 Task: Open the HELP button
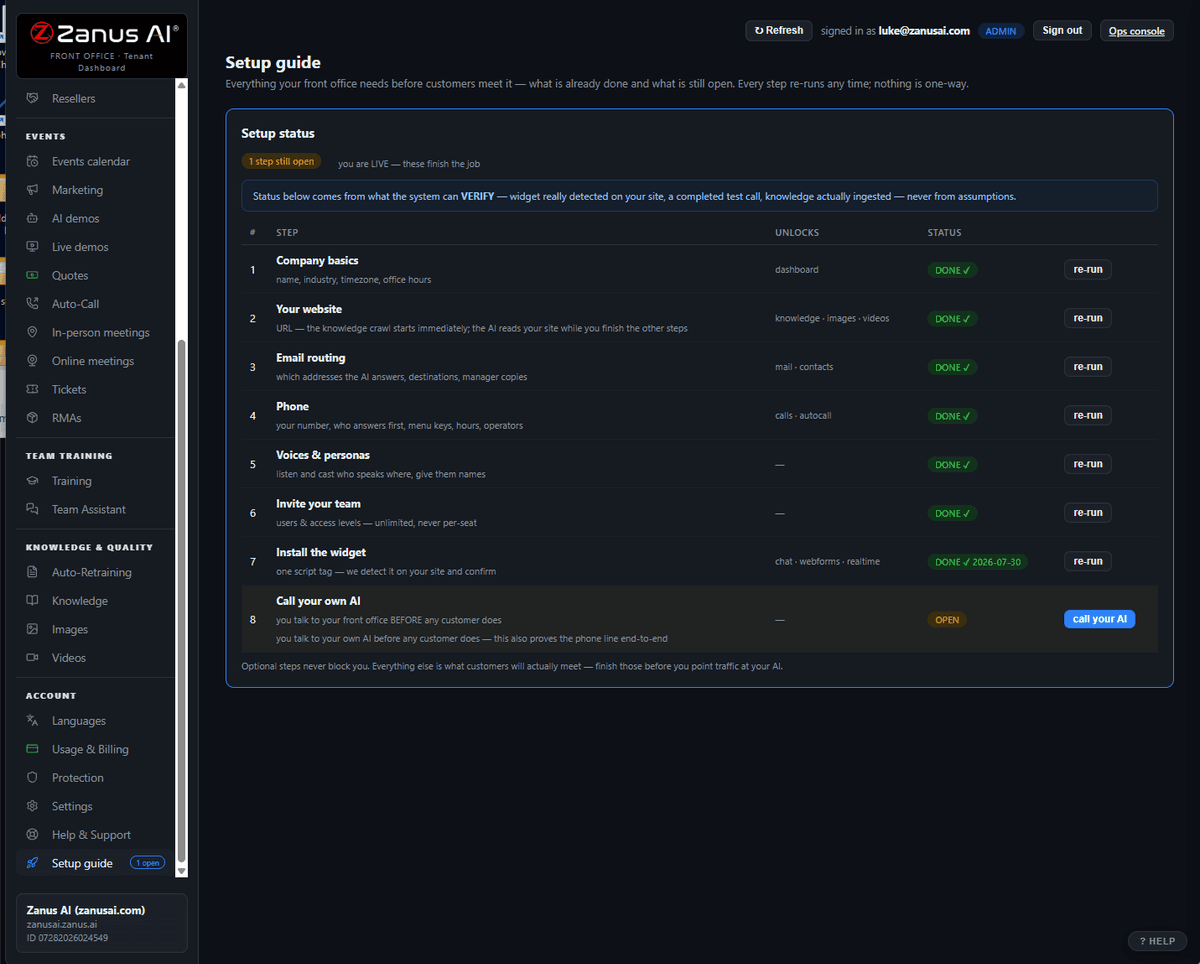[x=1157, y=941]
